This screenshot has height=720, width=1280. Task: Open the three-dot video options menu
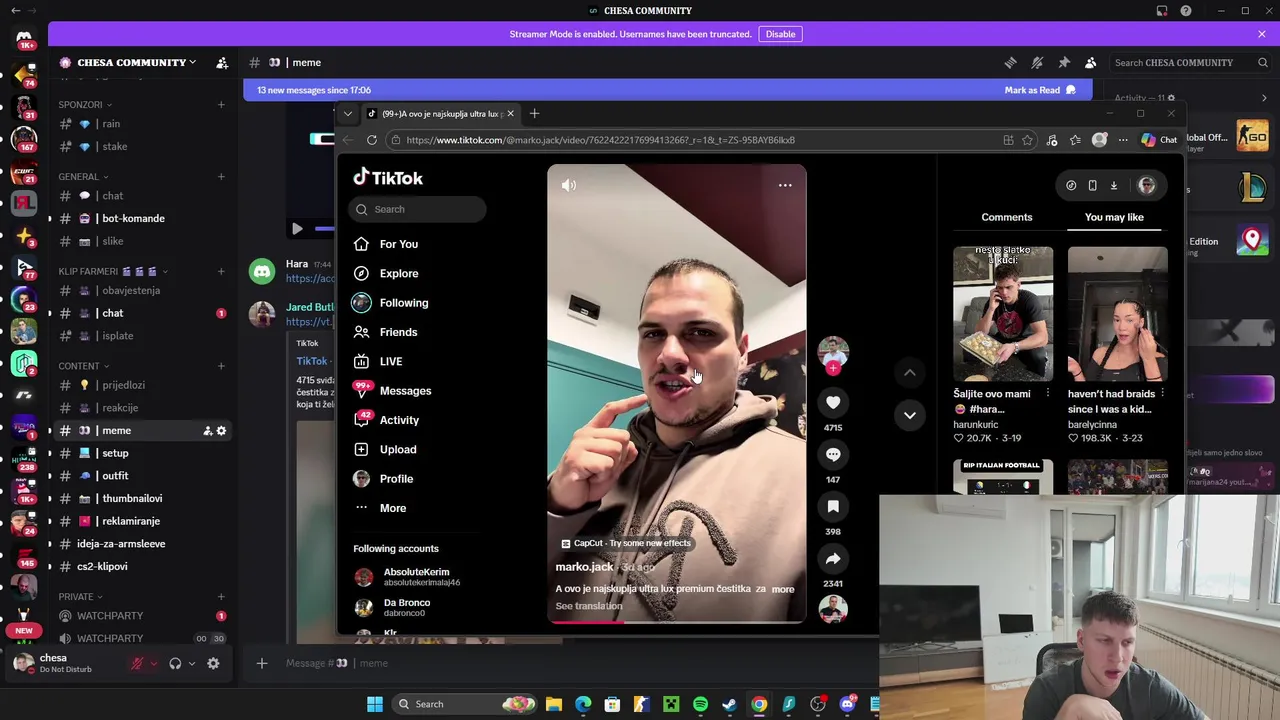point(785,185)
